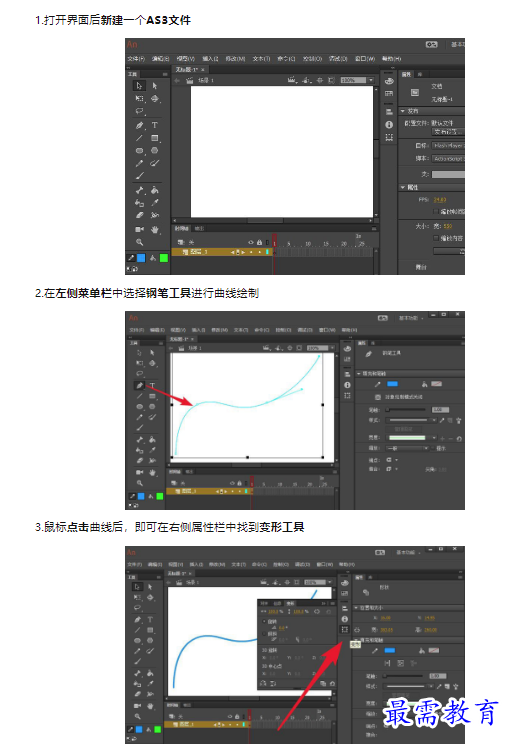Select the 旋转 radio button in Transform panel
The image size is (507, 744).
(x=265, y=621)
